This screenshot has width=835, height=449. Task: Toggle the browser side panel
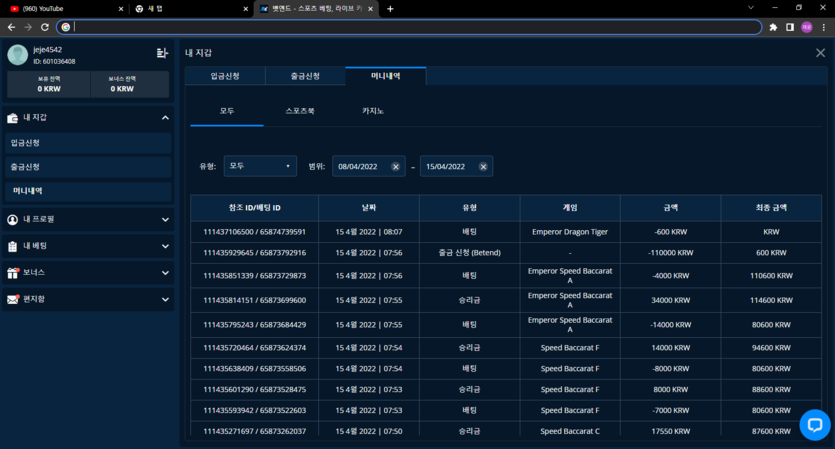click(790, 27)
